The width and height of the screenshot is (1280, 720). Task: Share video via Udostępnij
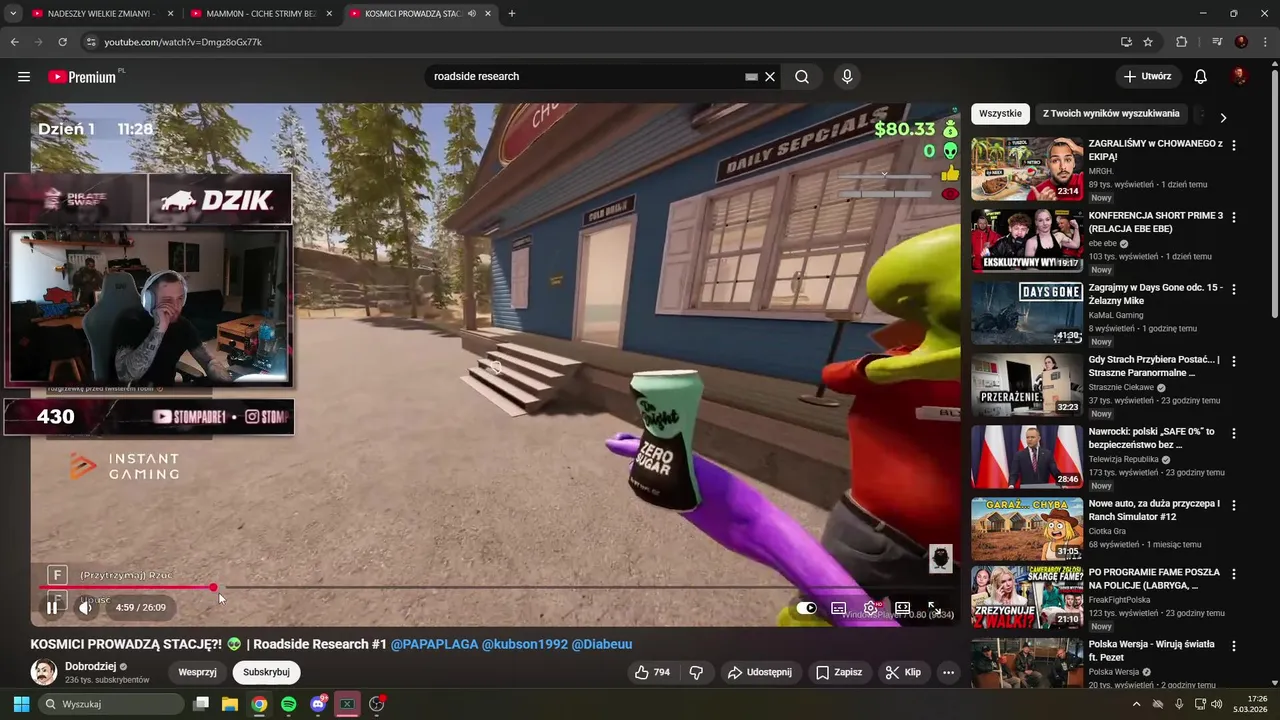pos(760,673)
